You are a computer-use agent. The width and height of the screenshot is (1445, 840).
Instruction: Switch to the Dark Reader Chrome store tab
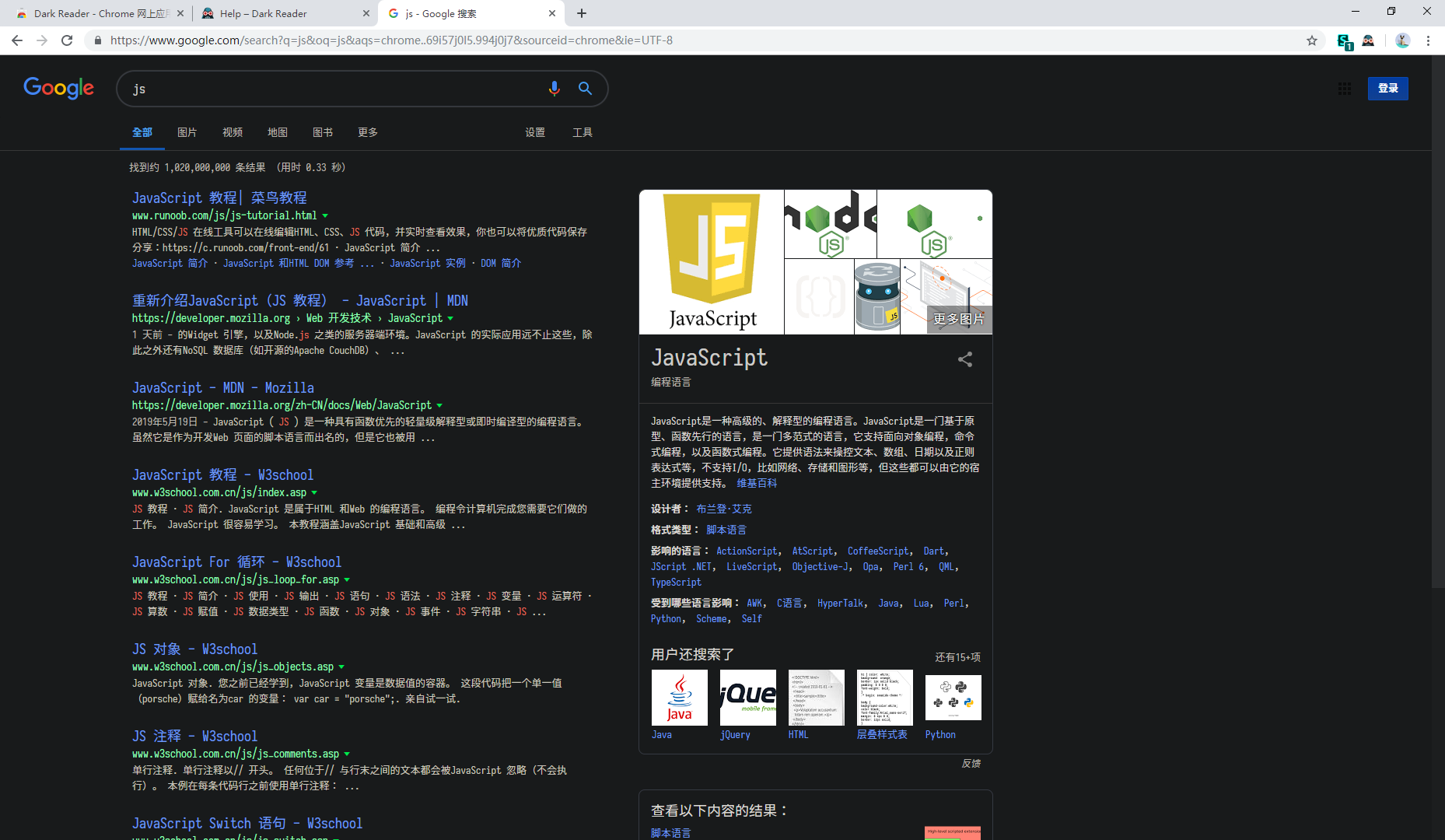[x=100, y=13]
